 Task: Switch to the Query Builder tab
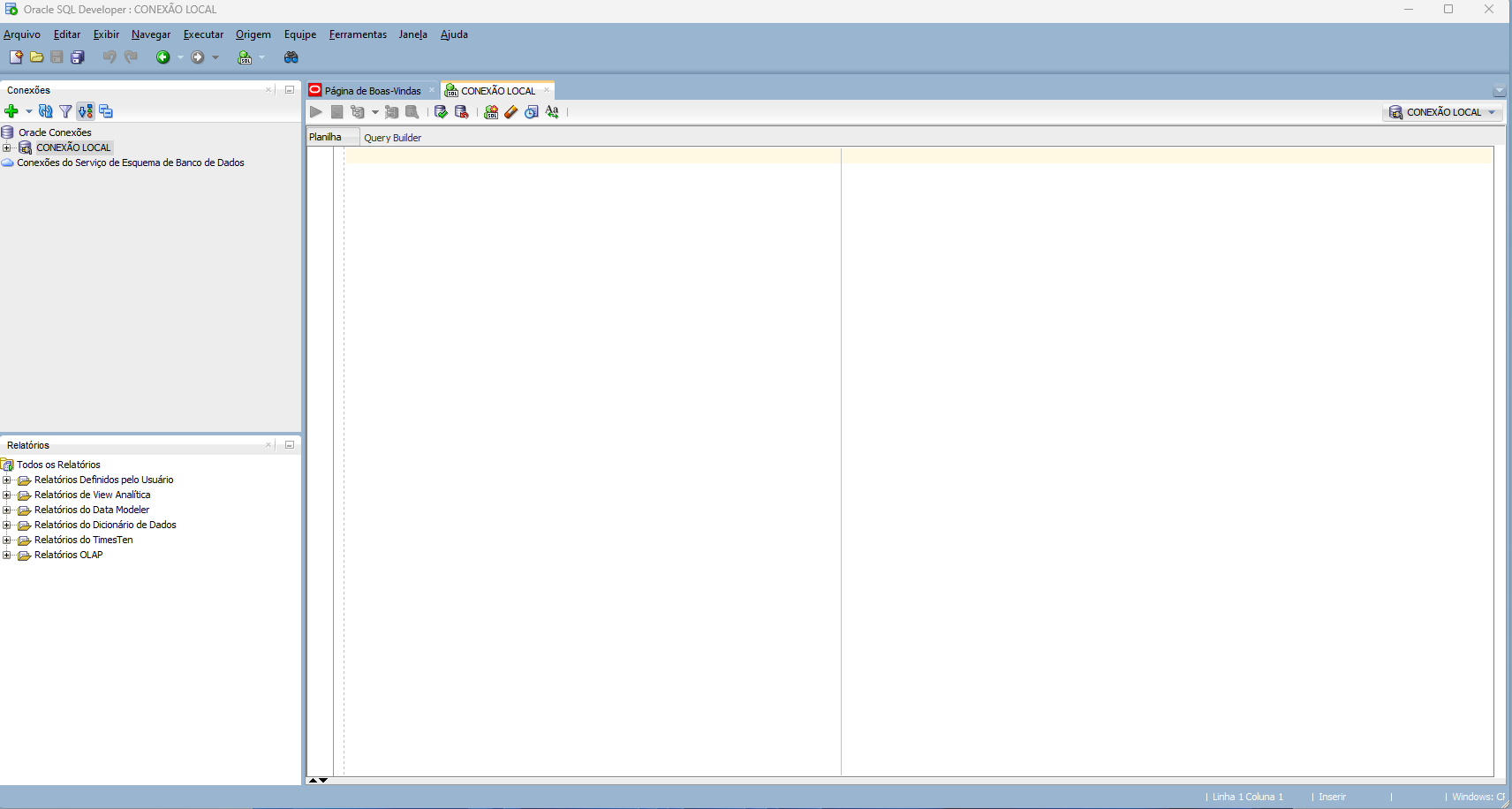[x=392, y=138]
